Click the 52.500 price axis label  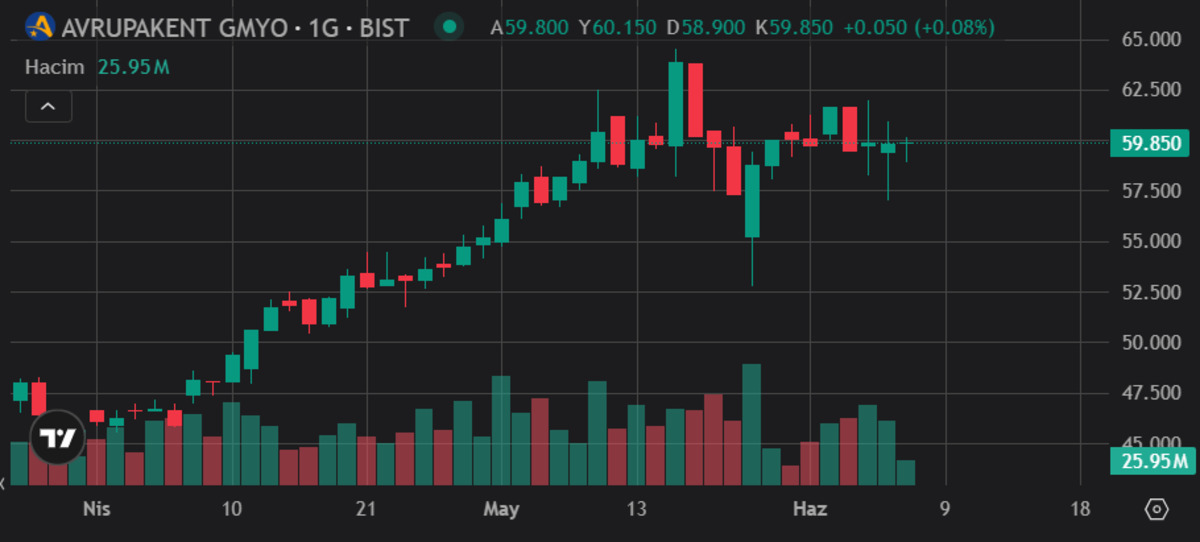tap(1151, 292)
